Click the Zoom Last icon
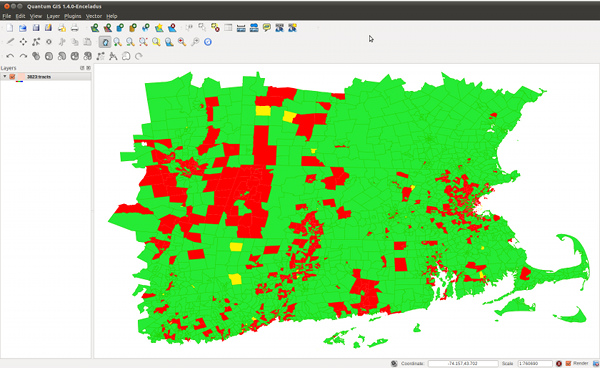The width and height of the screenshot is (600, 368). [x=182, y=42]
